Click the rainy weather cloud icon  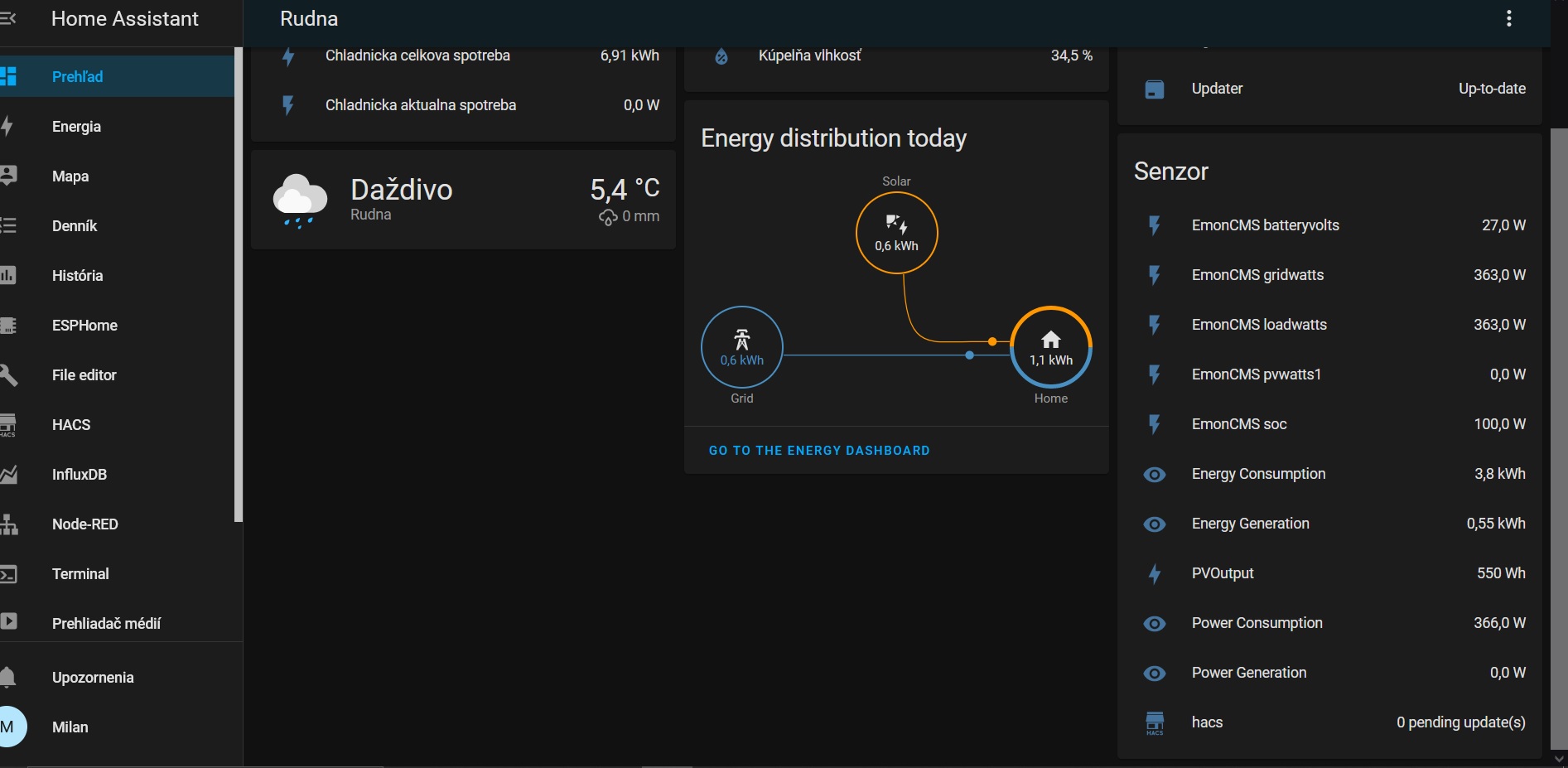(300, 200)
